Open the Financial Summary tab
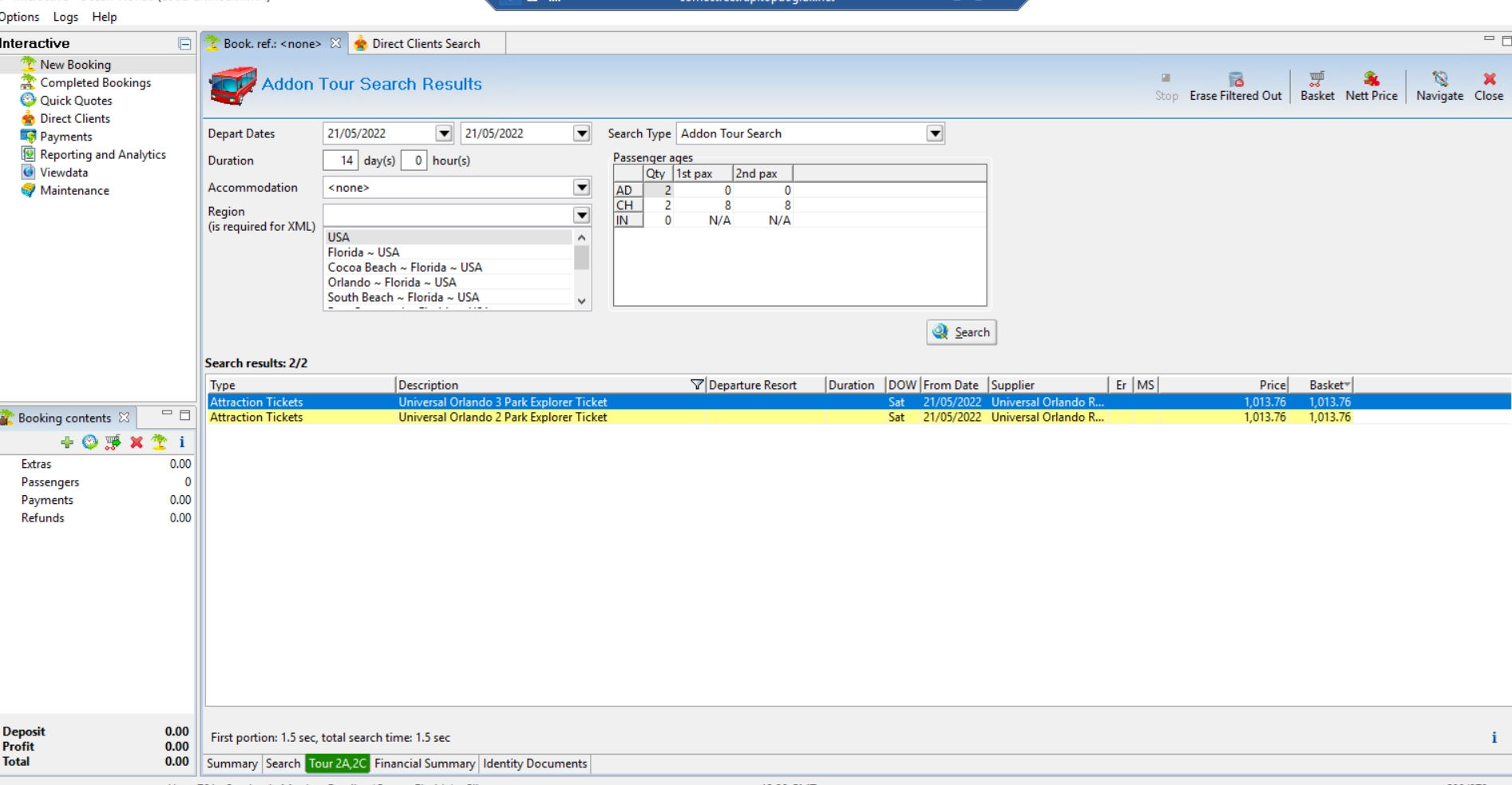The image size is (1512, 785). [x=425, y=763]
